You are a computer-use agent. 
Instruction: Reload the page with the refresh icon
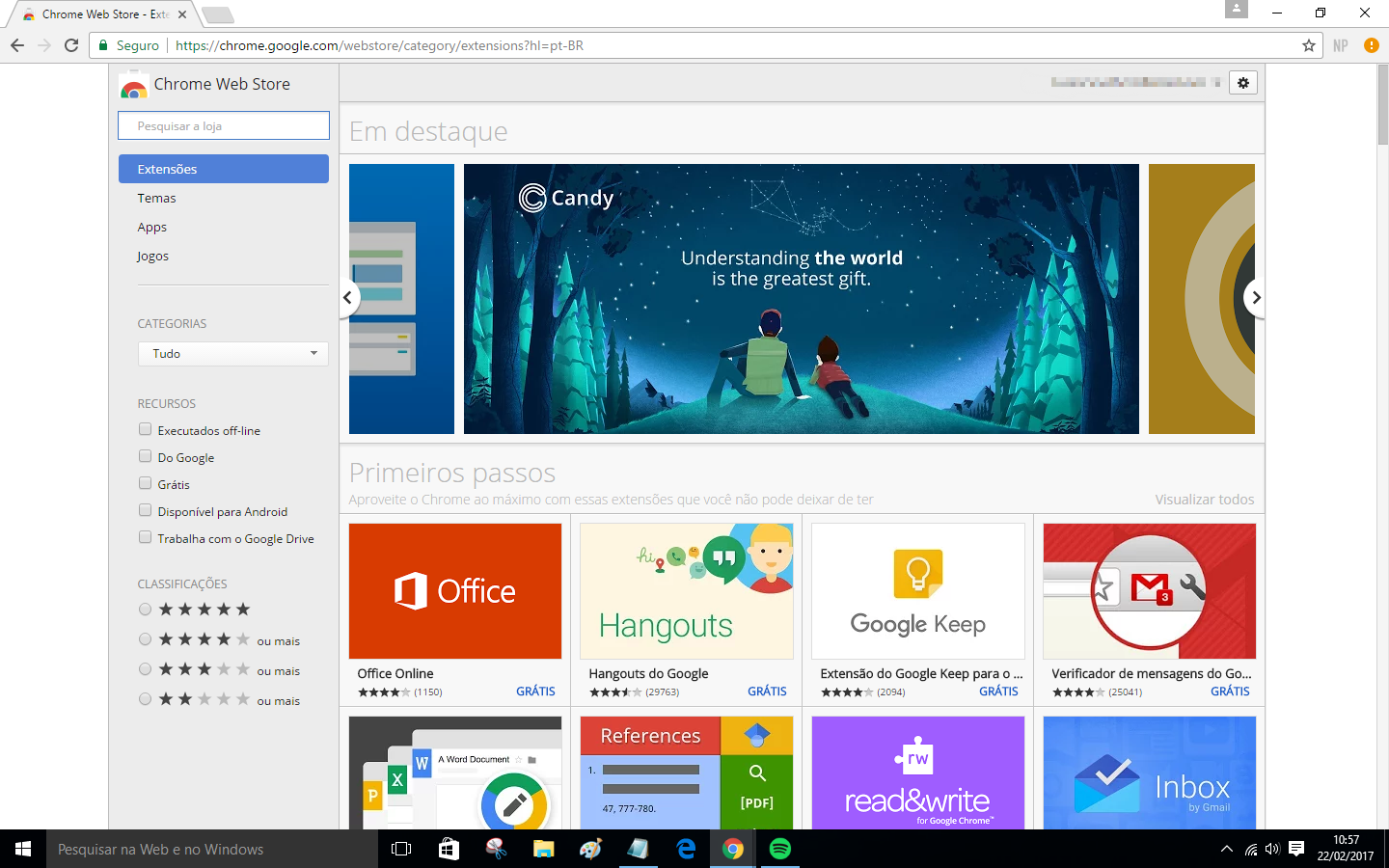(71, 45)
